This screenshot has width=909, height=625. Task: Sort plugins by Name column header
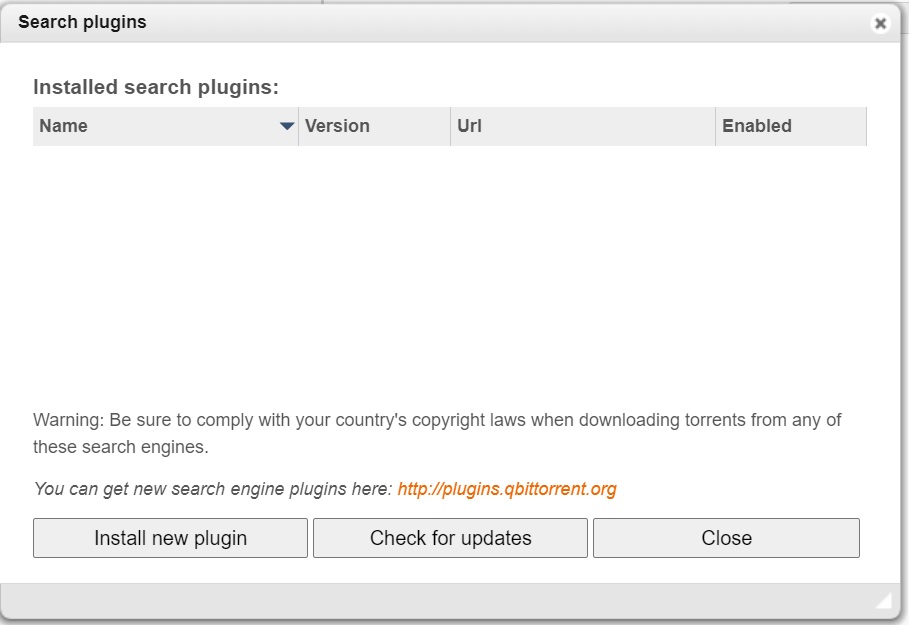pos(166,126)
